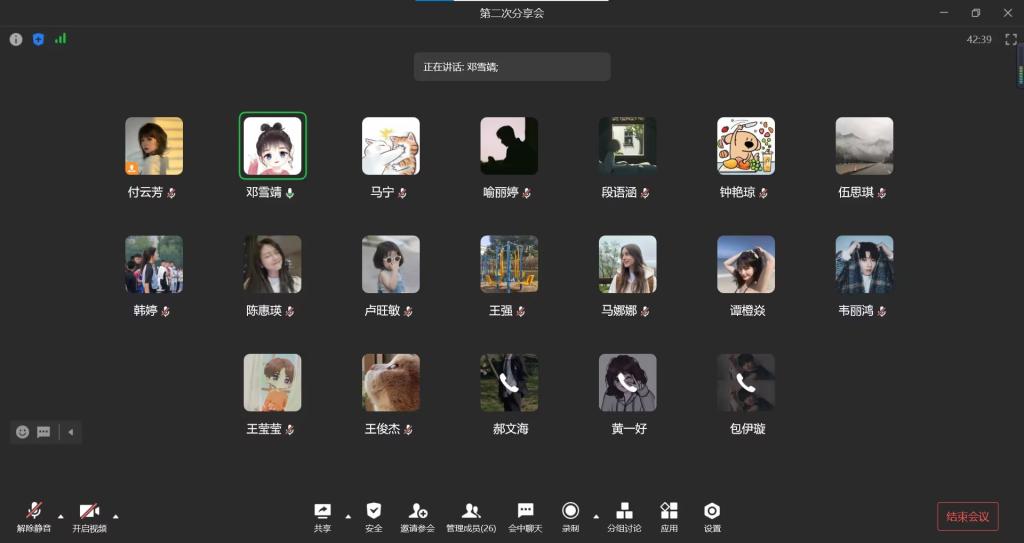1024x543 pixels.
Task: Open the emoji reaction smiley icon
Action: pyautogui.click(x=22, y=432)
